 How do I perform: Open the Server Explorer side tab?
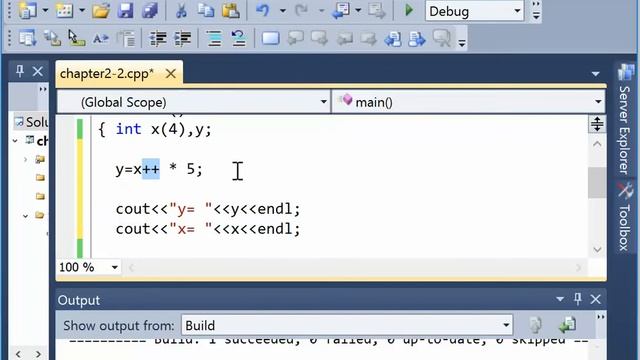tap(625, 119)
